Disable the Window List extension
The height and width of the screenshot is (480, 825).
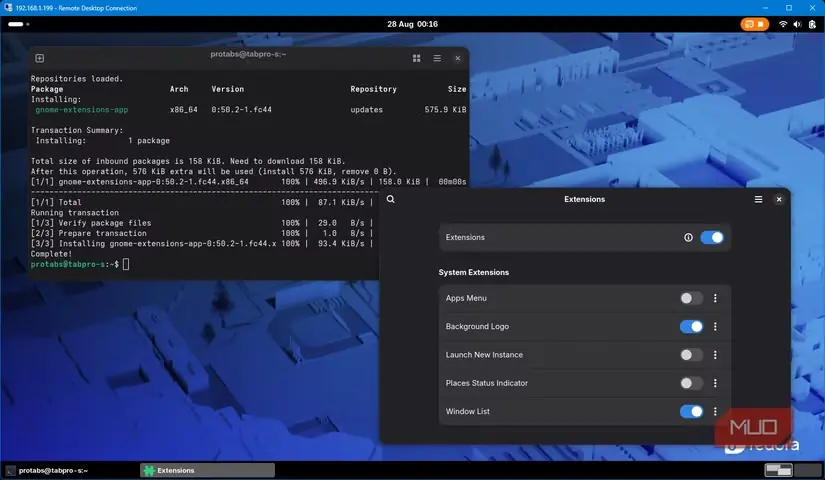691,412
